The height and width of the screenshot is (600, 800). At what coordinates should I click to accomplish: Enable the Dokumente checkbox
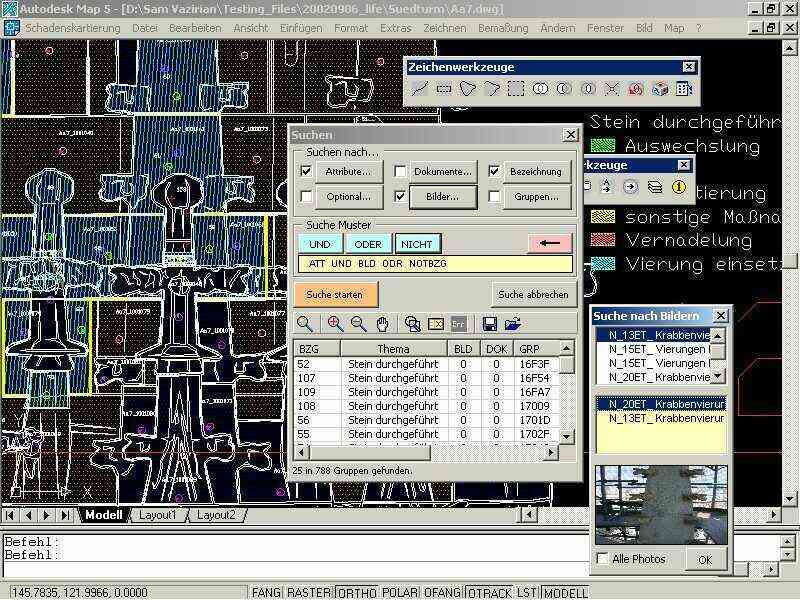[x=400, y=171]
